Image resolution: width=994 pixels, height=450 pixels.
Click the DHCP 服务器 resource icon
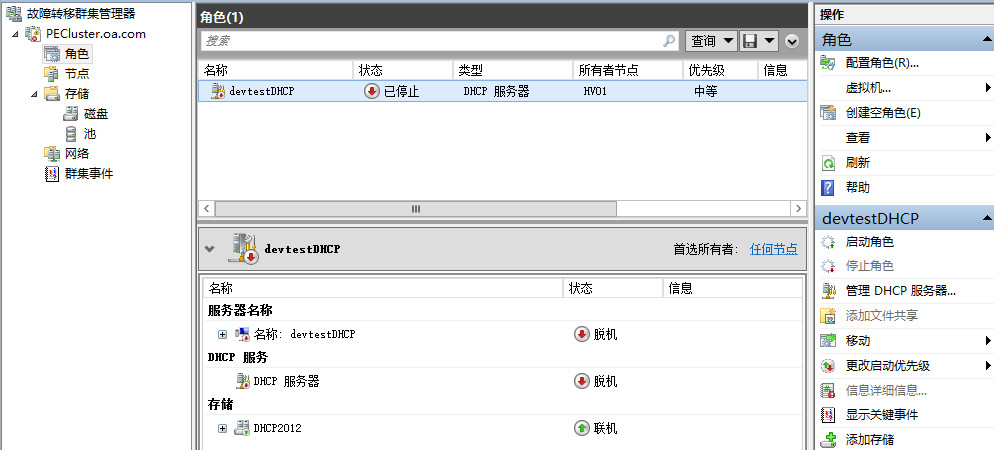[x=242, y=381]
